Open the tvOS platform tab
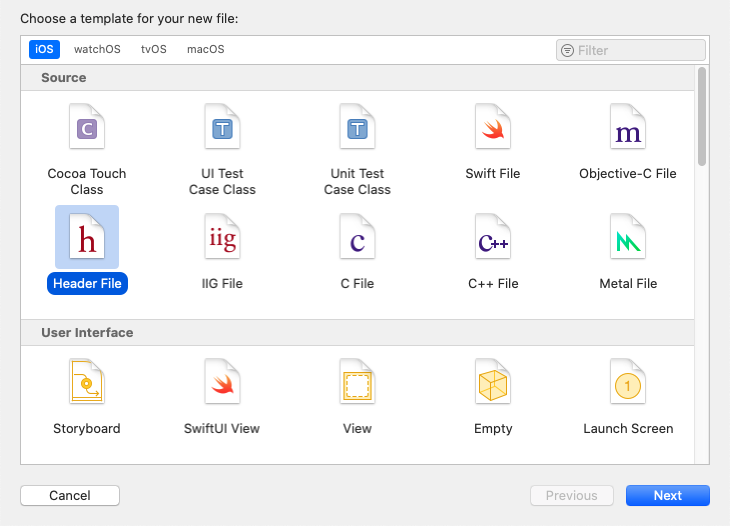The width and height of the screenshot is (730, 526). (154, 49)
